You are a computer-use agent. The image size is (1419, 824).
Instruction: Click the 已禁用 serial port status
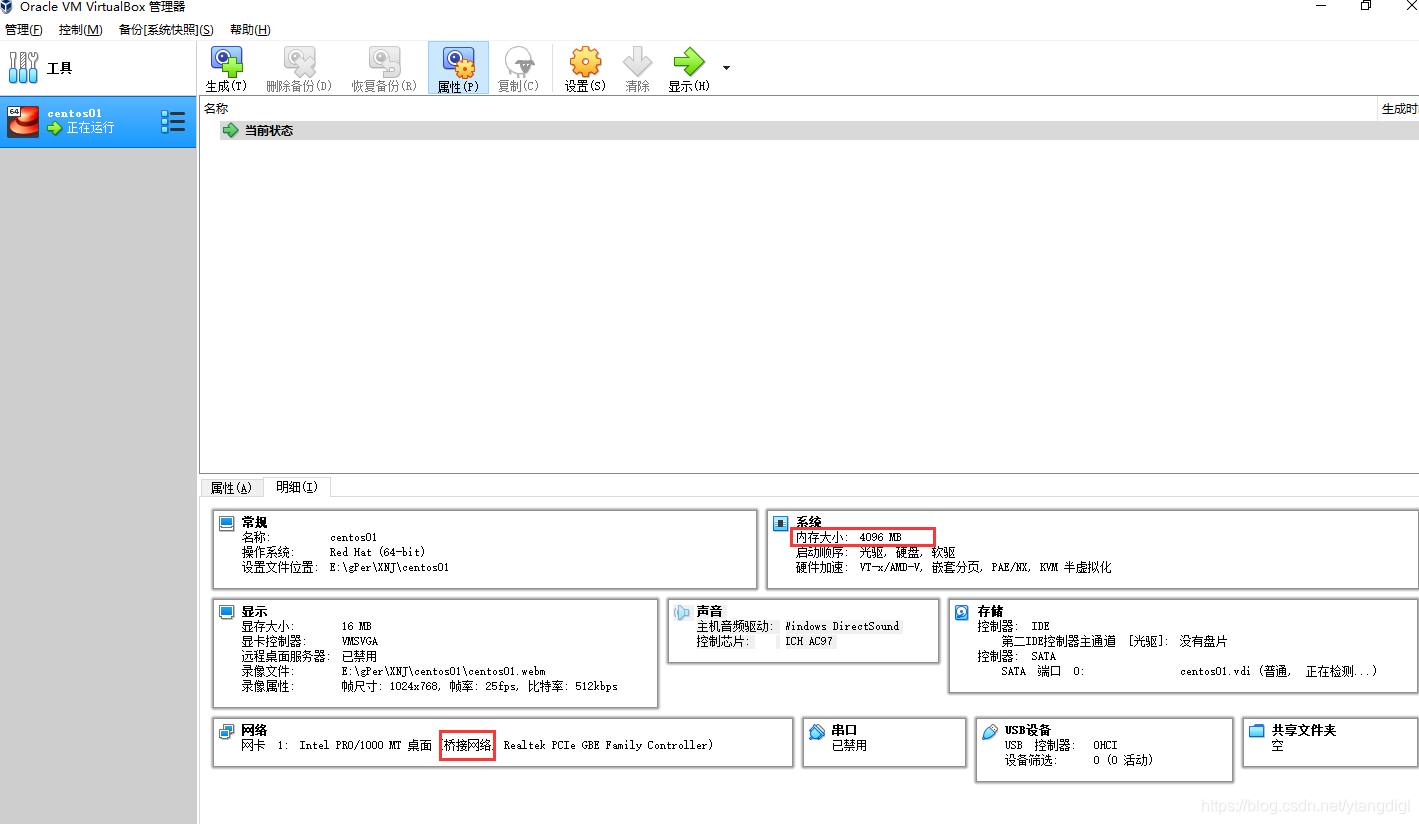pyautogui.click(x=849, y=745)
